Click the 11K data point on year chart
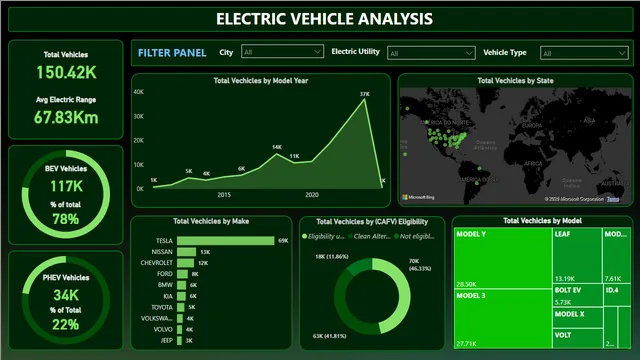Screen dimensions: 640x360 294,162
